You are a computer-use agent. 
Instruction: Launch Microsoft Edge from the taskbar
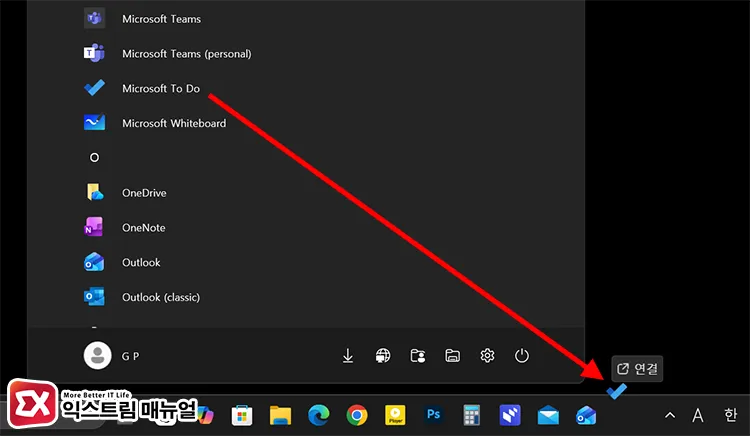click(x=319, y=415)
